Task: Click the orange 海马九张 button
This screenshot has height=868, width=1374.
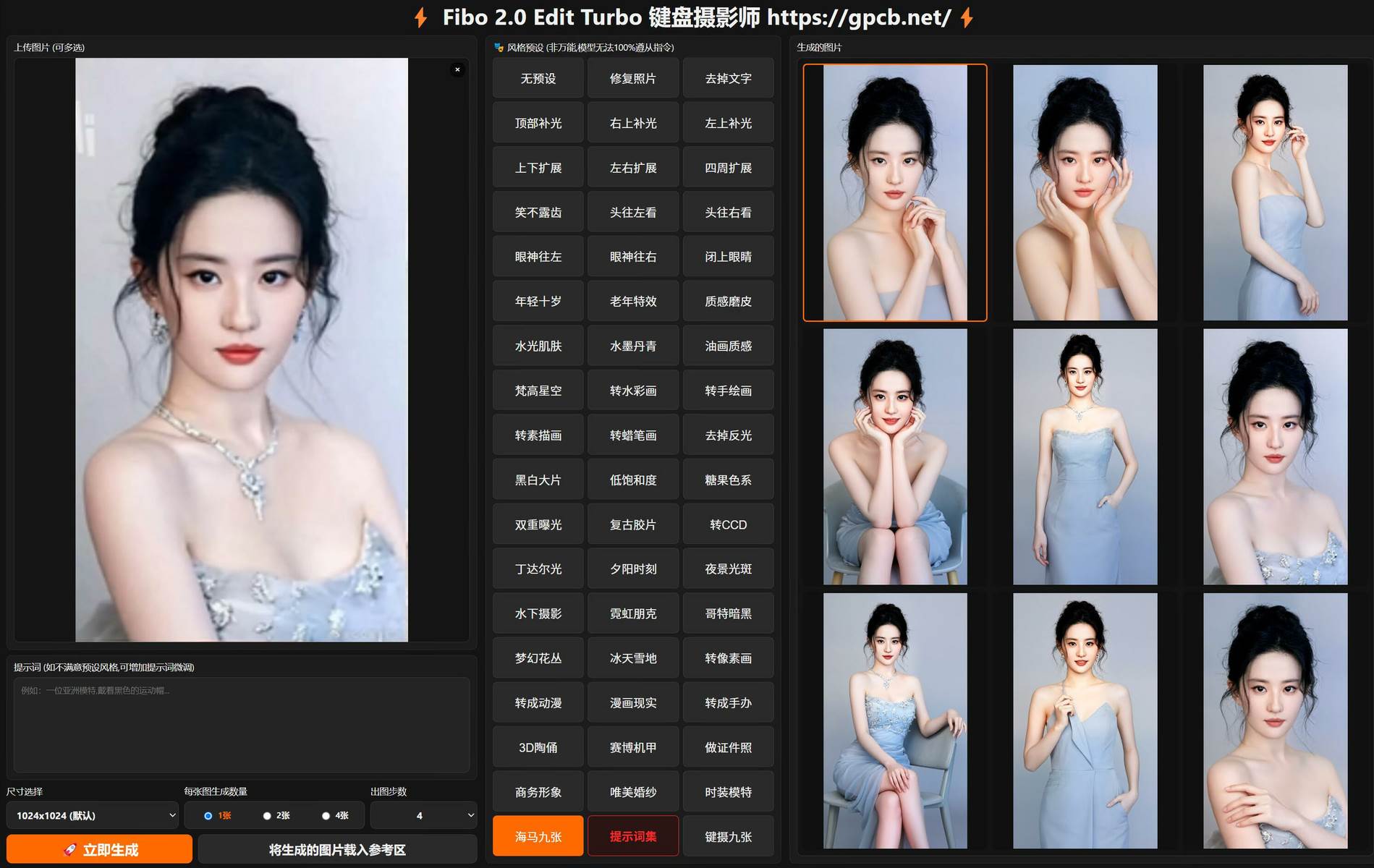Action: (538, 837)
